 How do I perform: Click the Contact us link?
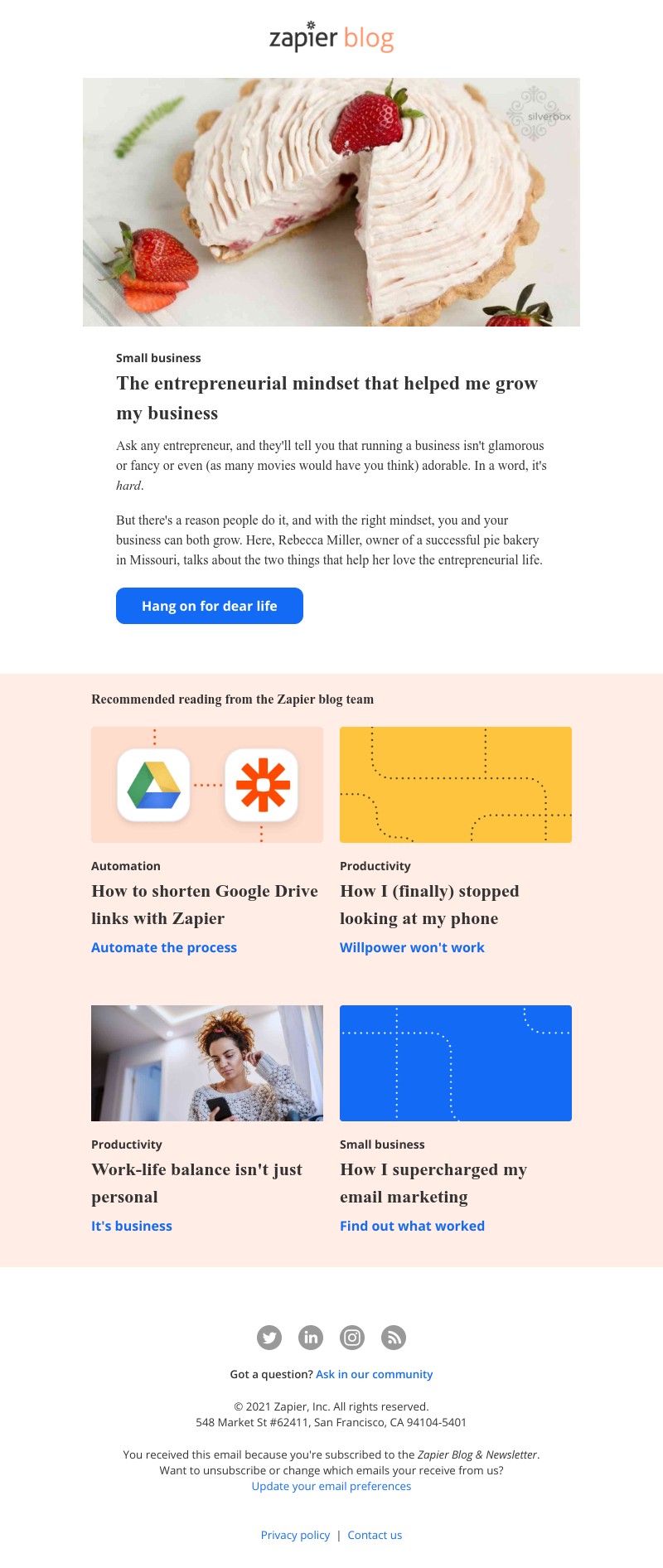click(x=375, y=1535)
